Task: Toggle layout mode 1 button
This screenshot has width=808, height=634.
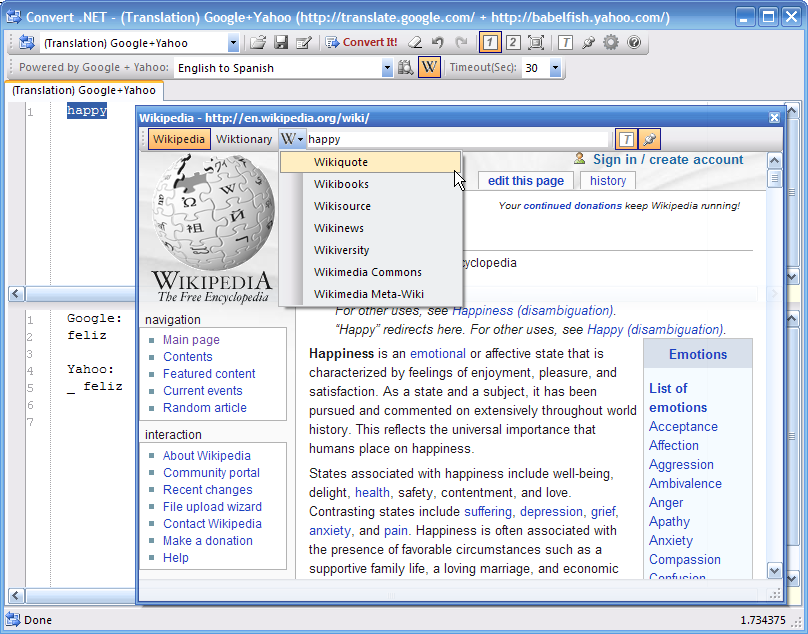Action: (x=490, y=43)
